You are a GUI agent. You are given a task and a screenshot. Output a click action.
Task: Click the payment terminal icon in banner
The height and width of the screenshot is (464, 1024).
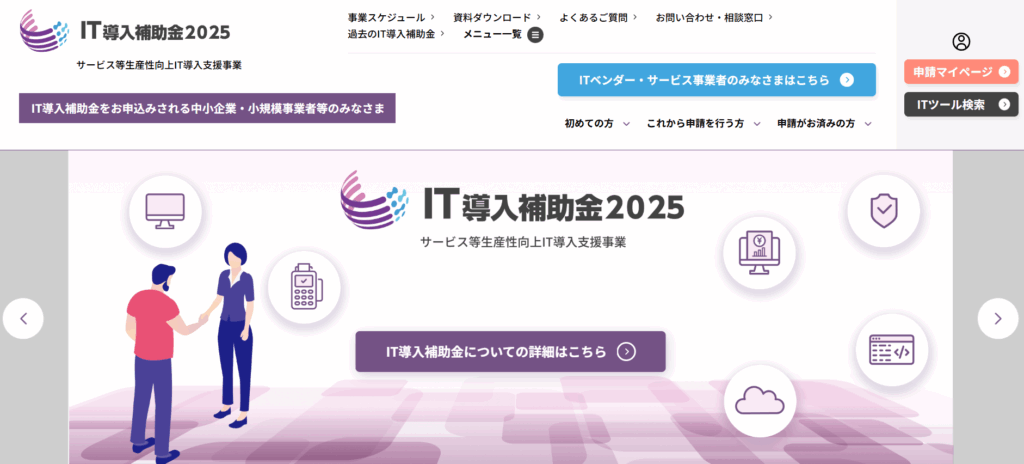coord(303,287)
